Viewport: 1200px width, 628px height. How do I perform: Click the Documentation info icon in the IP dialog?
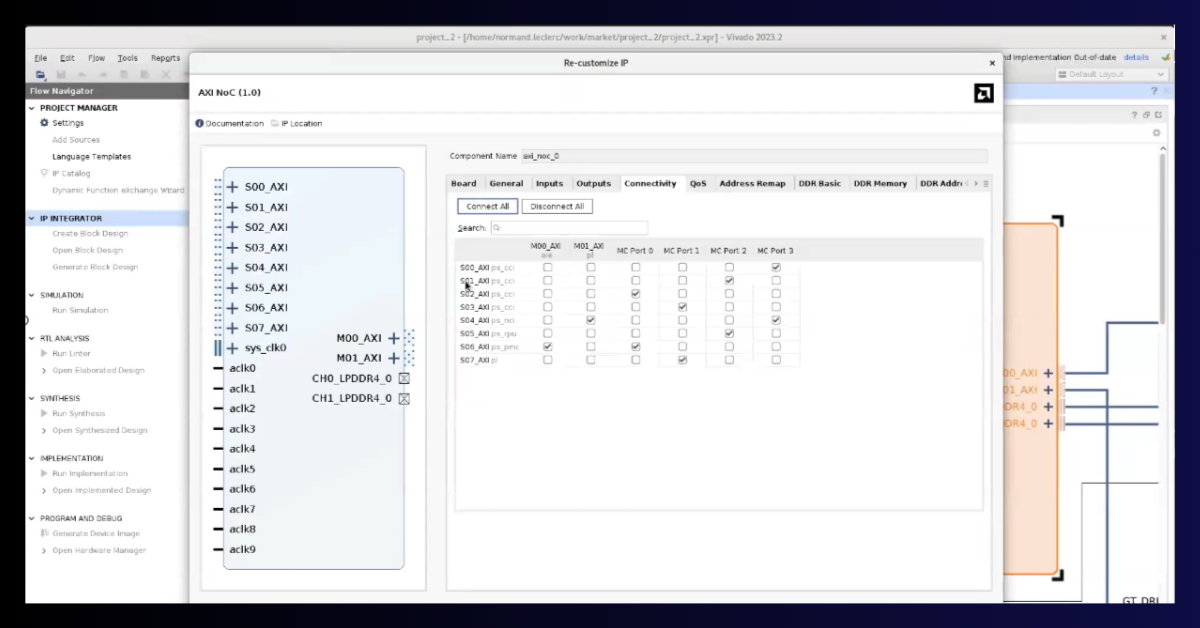pos(199,123)
